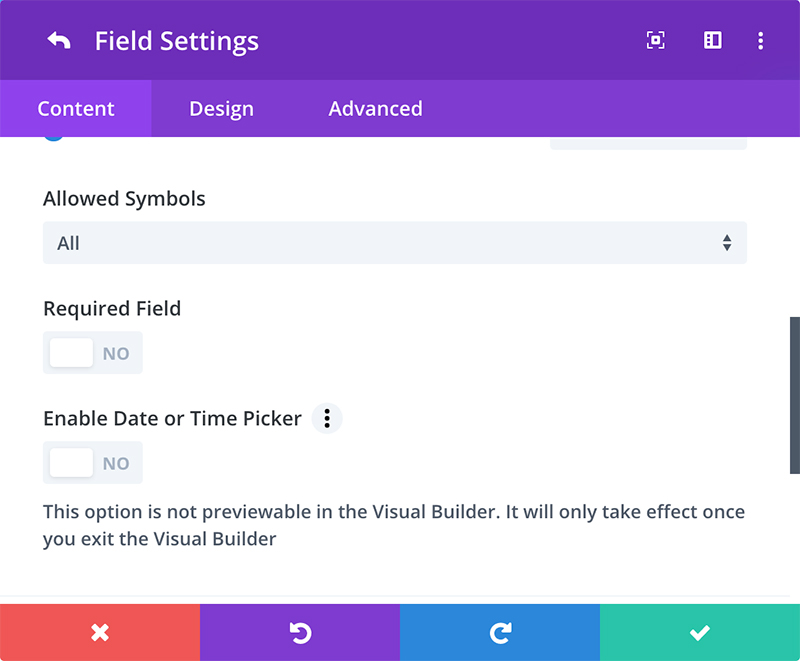Open the expand modal fullscreen icon

655,41
